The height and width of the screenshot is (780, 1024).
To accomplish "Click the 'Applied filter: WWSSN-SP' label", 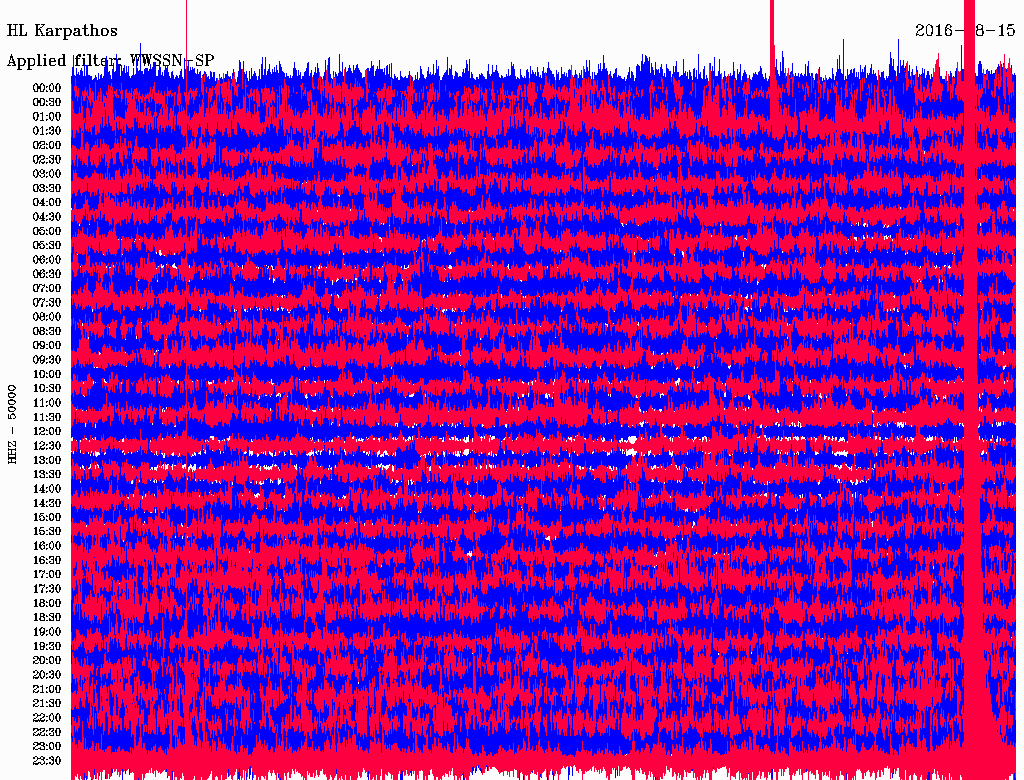I will pos(110,61).
